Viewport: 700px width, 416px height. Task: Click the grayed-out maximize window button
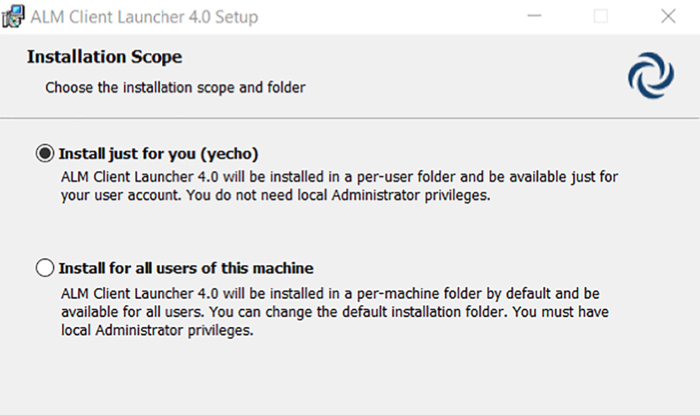(601, 17)
